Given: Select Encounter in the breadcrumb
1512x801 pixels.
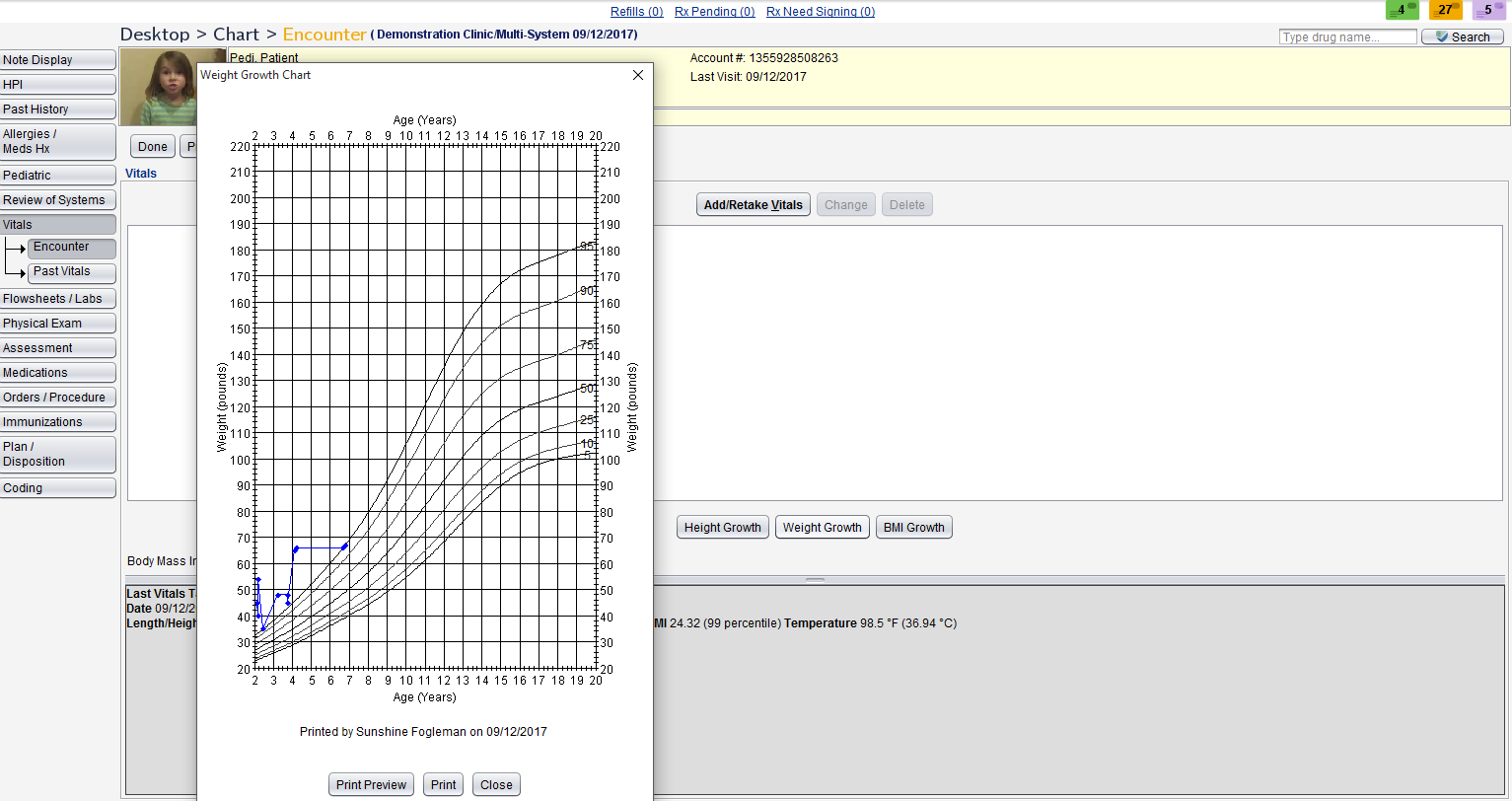Looking at the screenshot, I should [324, 35].
